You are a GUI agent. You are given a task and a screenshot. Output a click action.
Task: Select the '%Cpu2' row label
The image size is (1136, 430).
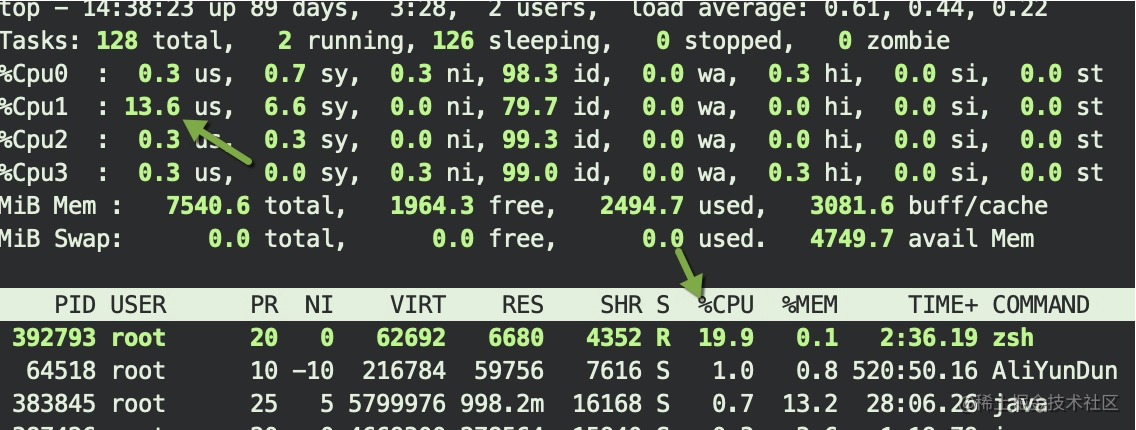tap(34, 140)
